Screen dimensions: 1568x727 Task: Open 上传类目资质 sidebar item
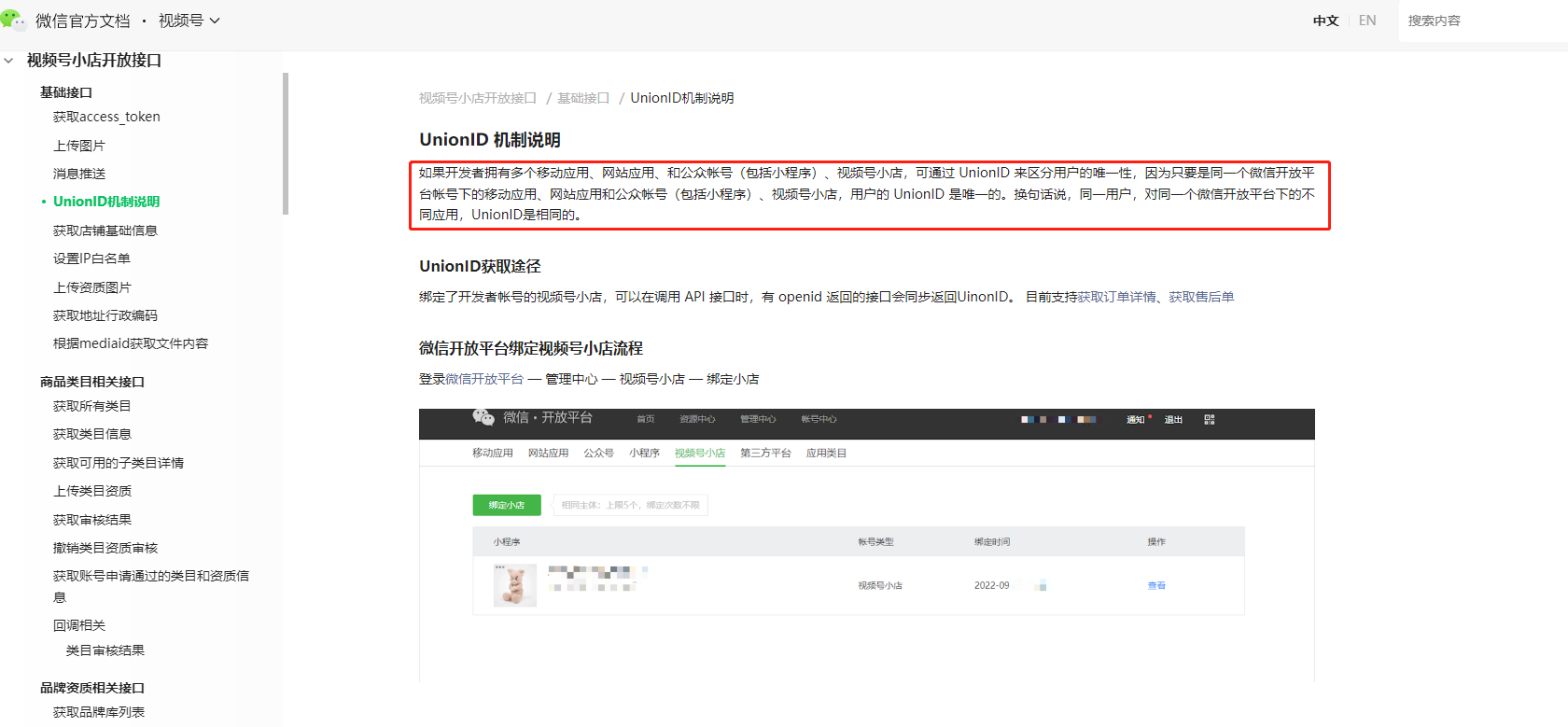(x=92, y=491)
